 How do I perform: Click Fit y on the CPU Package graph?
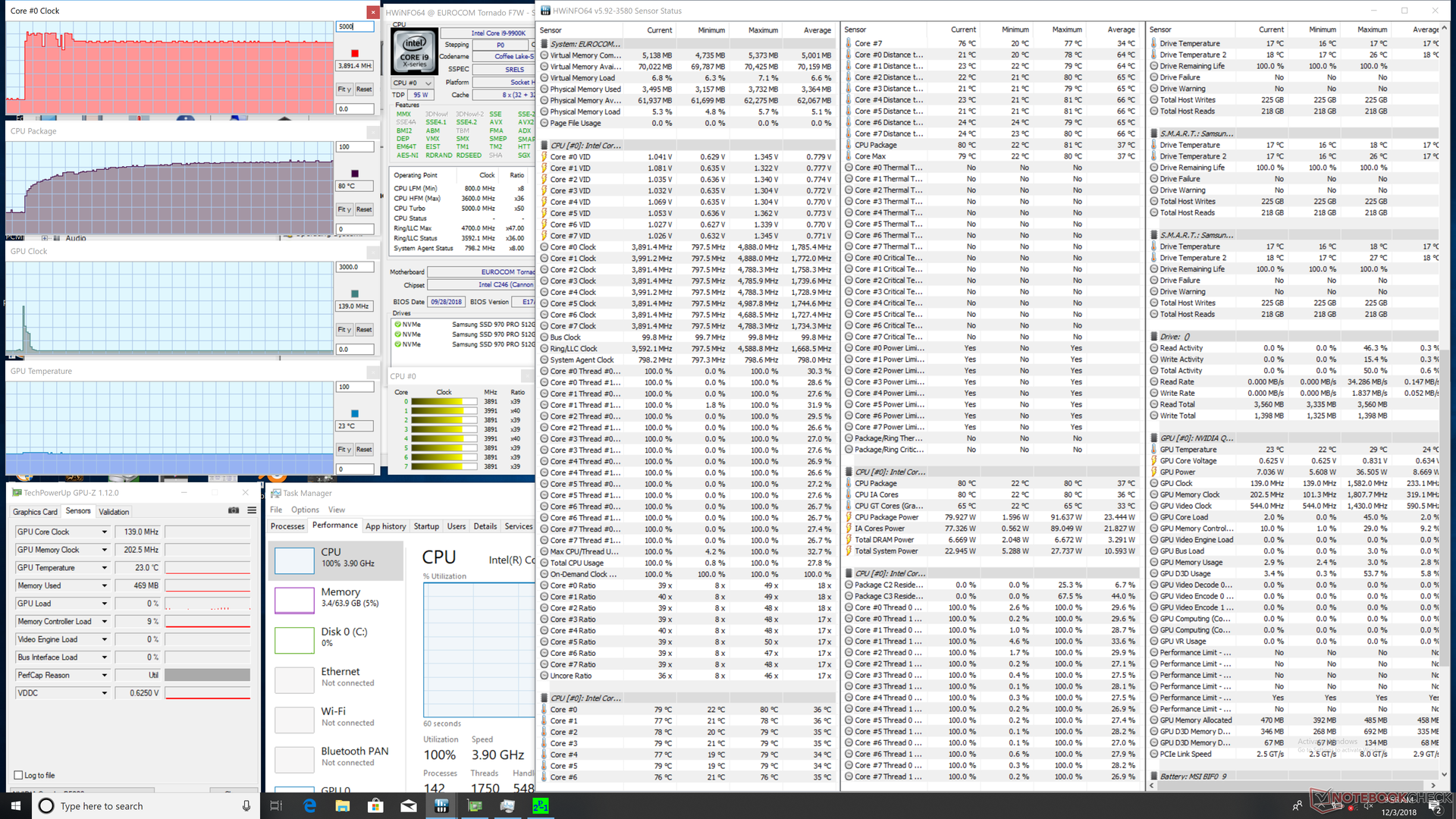click(x=344, y=209)
